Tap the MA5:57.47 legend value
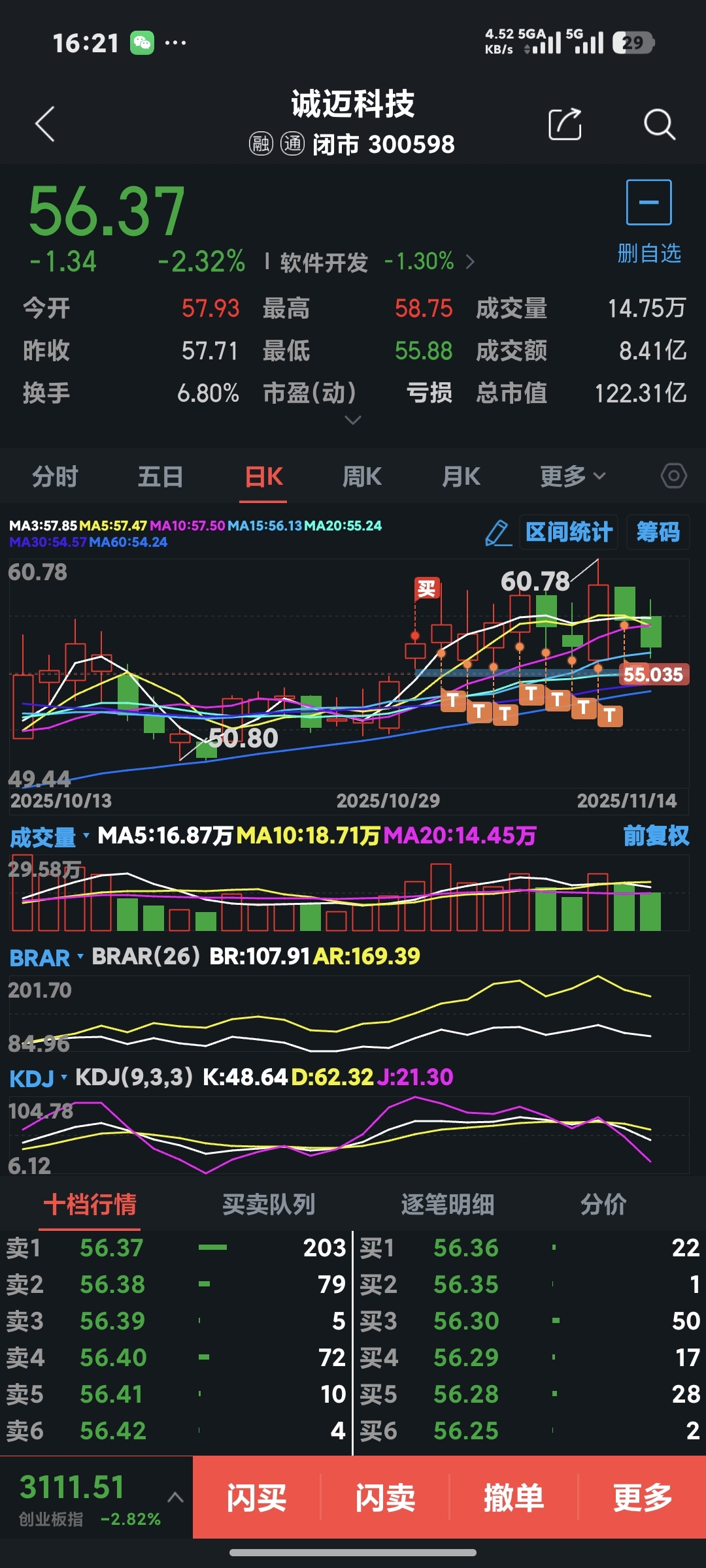The image size is (706, 1568). coord(113,525)
